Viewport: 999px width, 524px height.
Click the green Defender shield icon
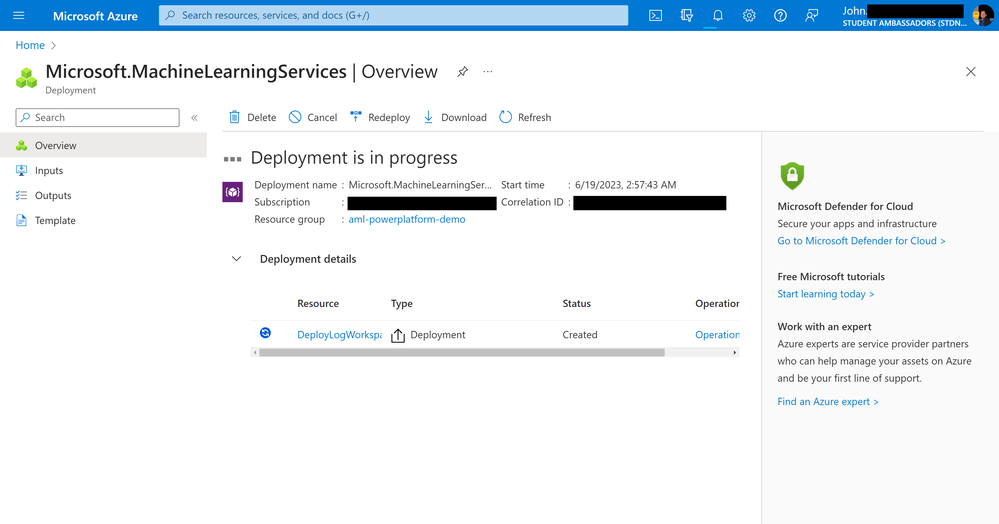point(792,176)
